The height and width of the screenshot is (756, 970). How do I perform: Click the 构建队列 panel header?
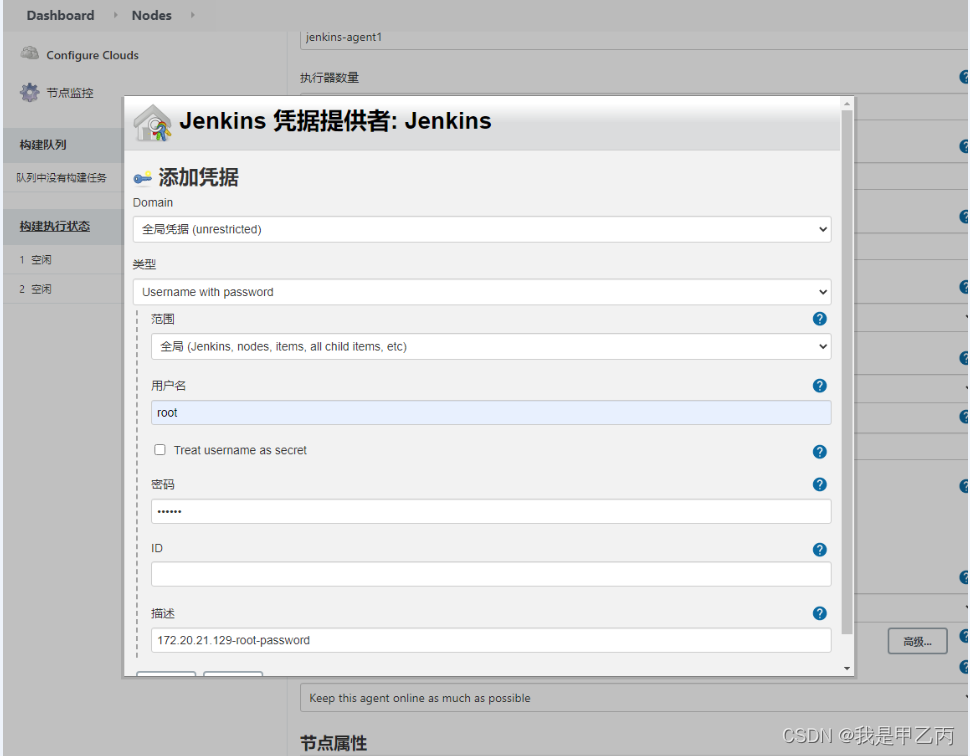coord(64,145)
